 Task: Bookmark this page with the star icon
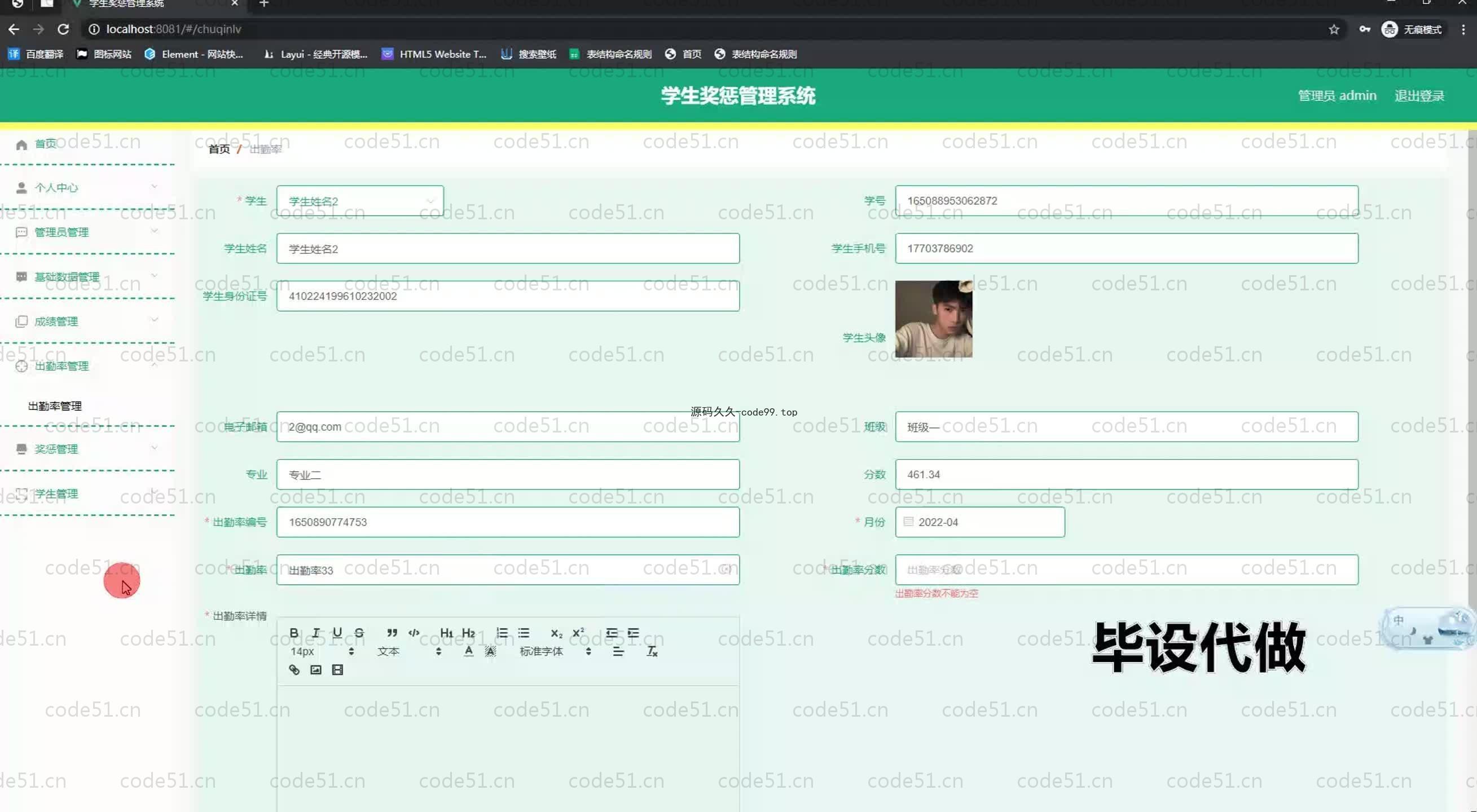[1334, 29]
